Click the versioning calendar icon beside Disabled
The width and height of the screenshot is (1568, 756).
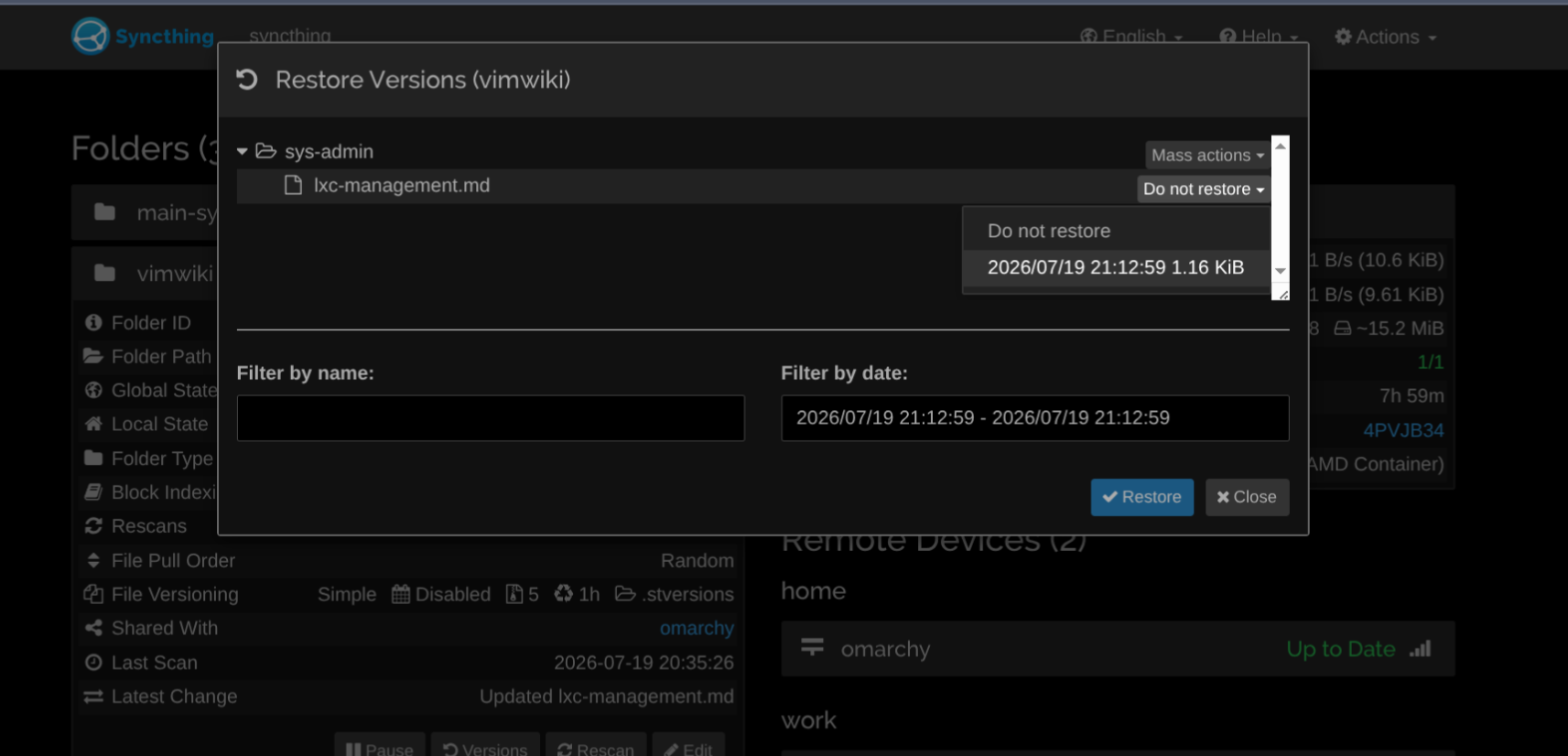click(401, 594)
